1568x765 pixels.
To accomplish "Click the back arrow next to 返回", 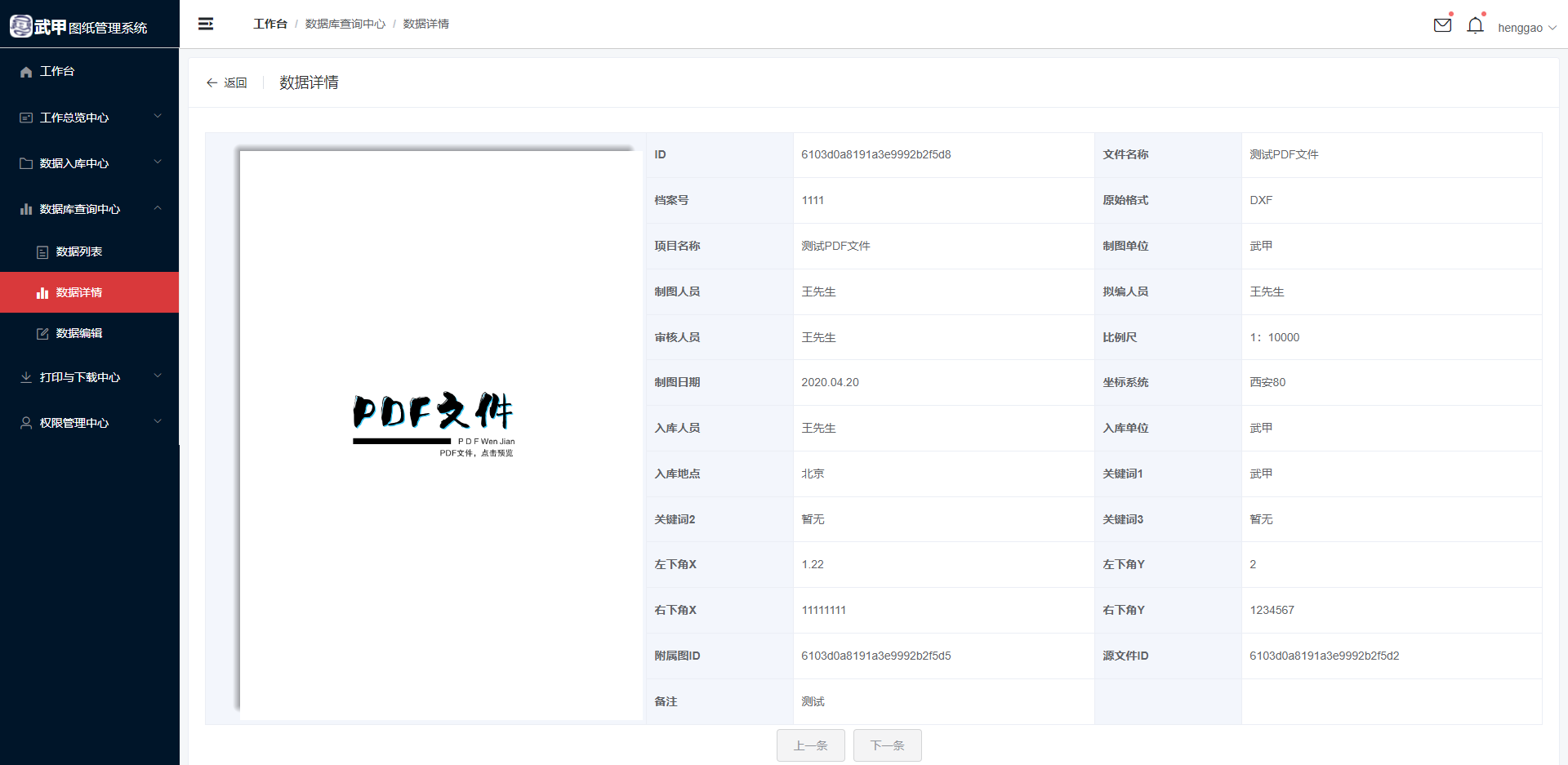I will tap(212, 82).
